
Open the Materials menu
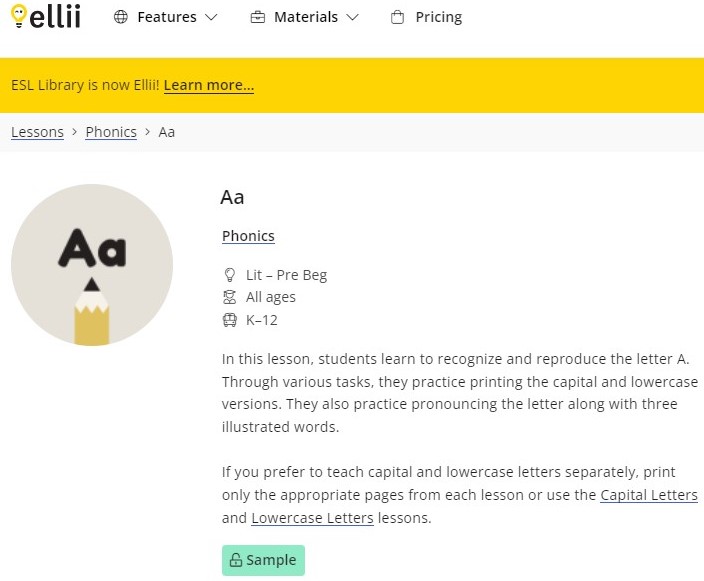coord(305,17)
